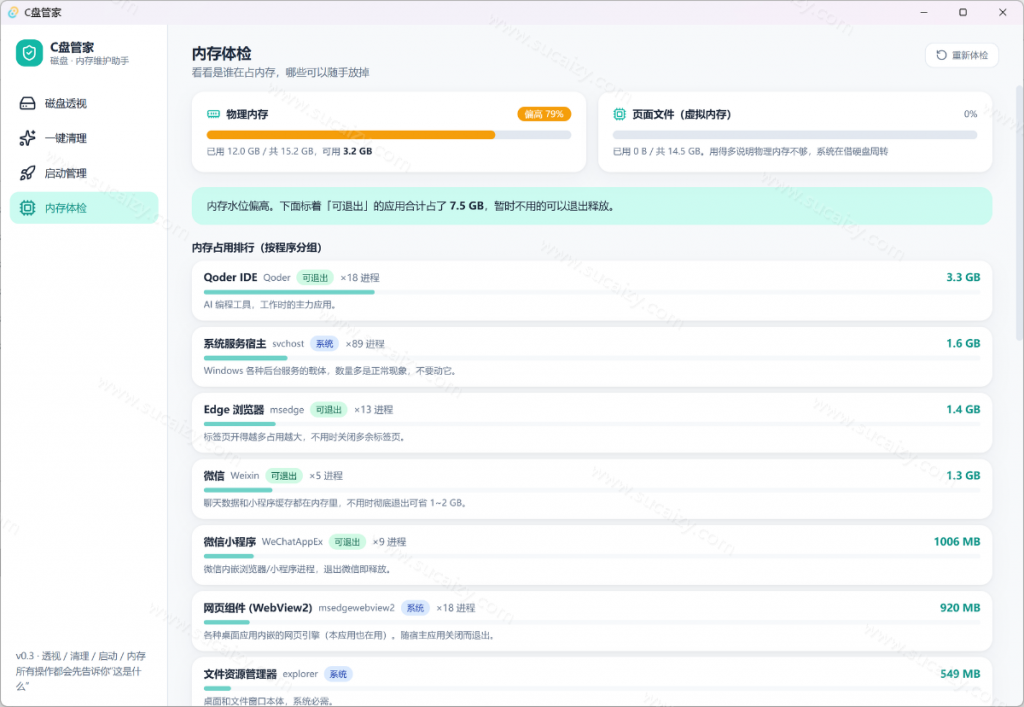The image size is (1024, 707).
Task: Click the 文件资源管理器 title text
Action: coord(240,674)
